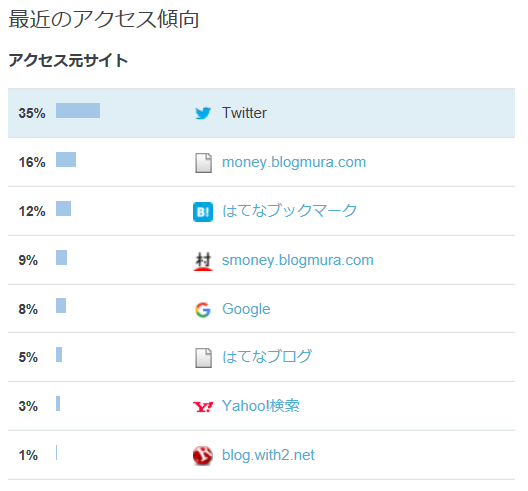Click the document icon beside money.blogmura.com
Image resolution: width=528 pixels, height=491 pixels.
(x=203, y=163)
